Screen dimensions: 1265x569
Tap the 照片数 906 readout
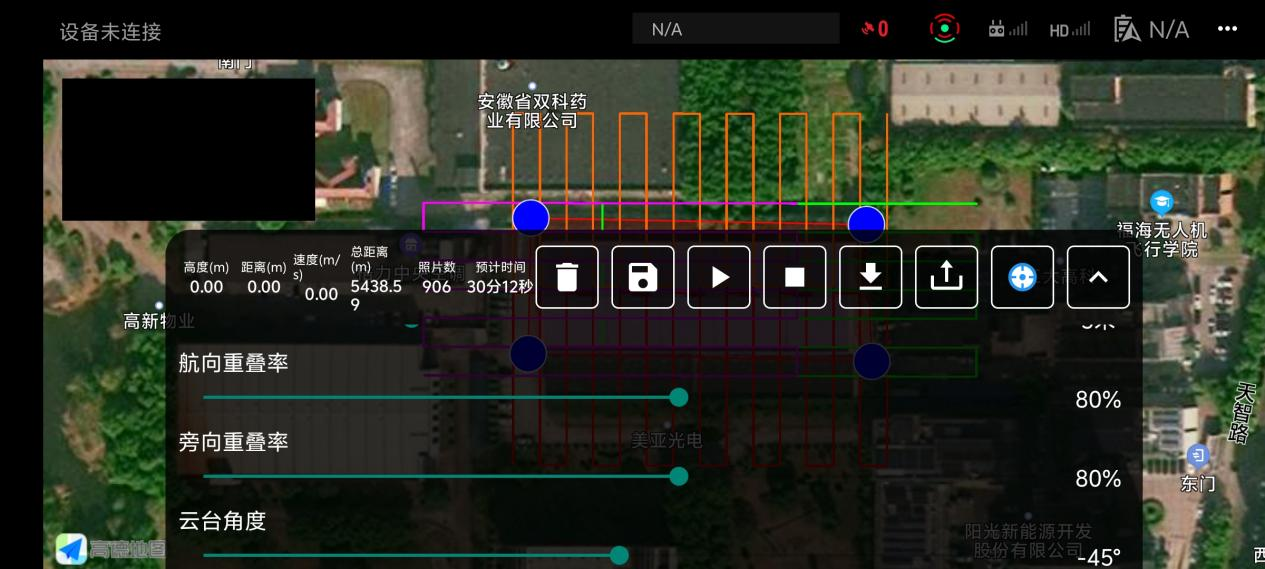coord(436,278)
